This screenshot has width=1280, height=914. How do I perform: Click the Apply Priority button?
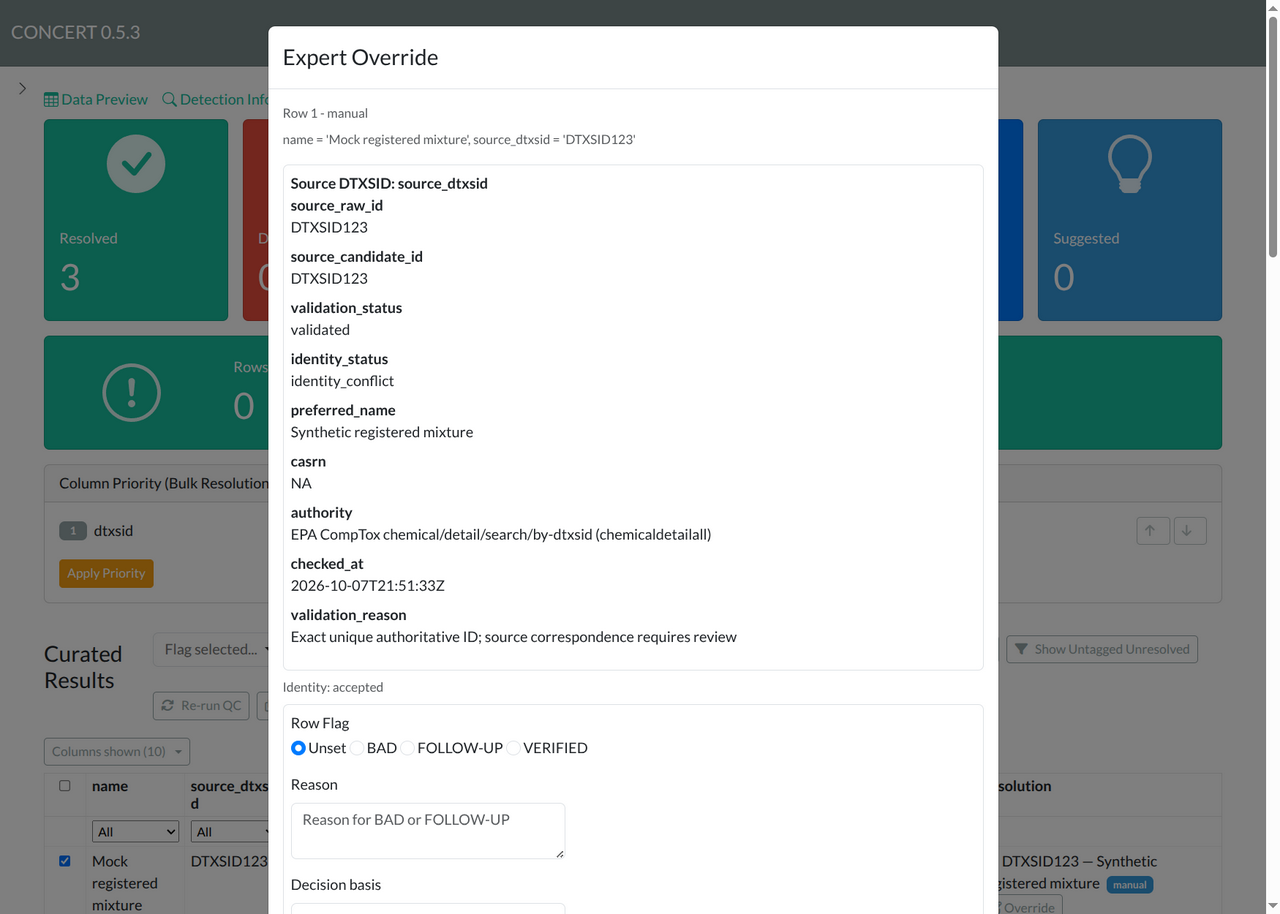pos(106,573)
